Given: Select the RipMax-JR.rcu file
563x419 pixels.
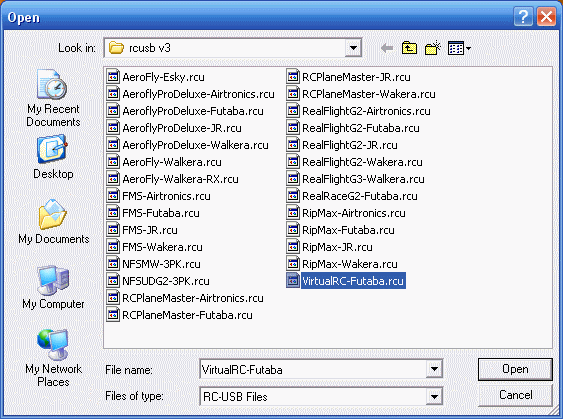Looking at the screenshot, I should [x=330, y=247].
